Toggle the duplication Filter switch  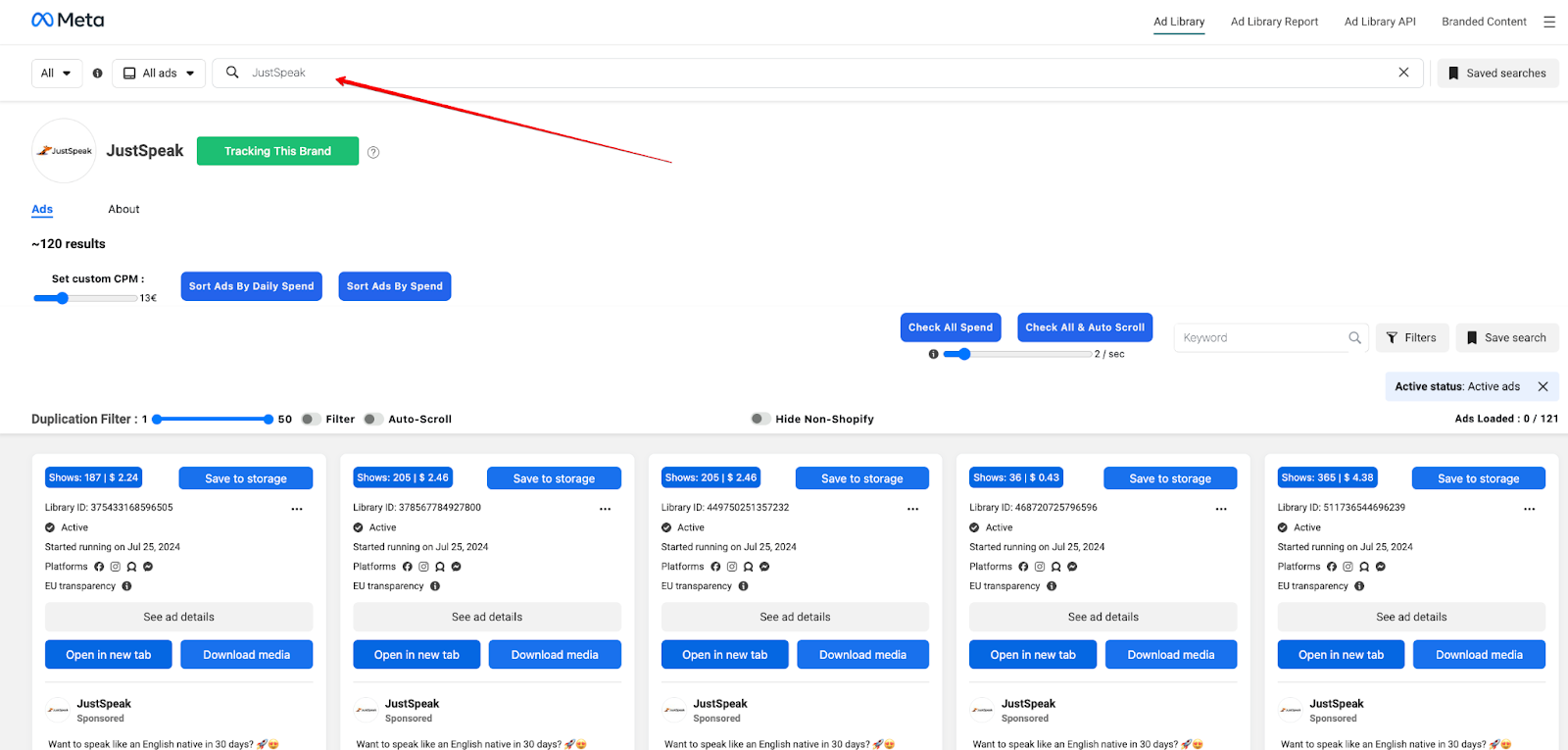(x=311, y=419)
